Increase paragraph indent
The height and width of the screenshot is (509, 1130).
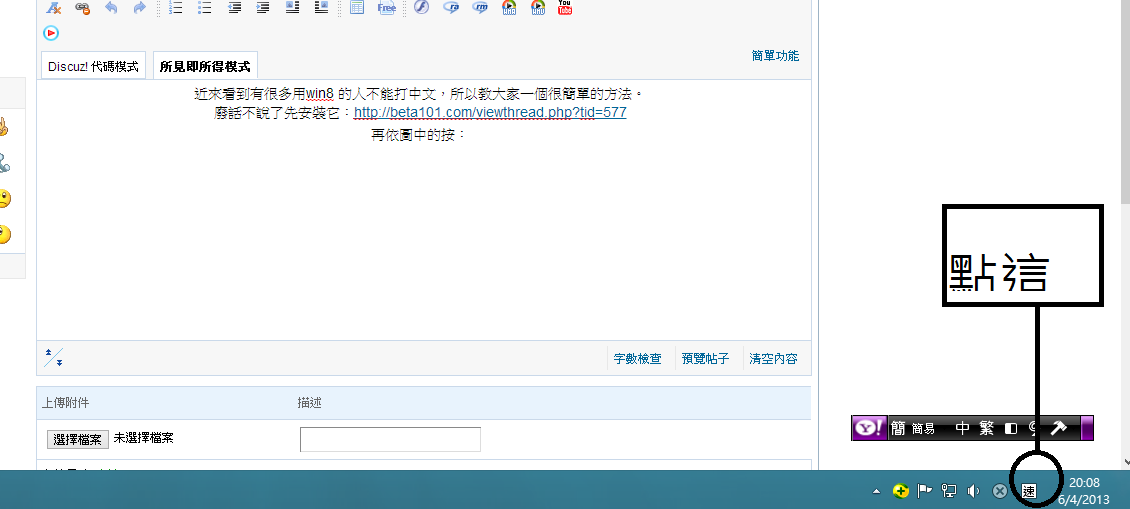263,8
